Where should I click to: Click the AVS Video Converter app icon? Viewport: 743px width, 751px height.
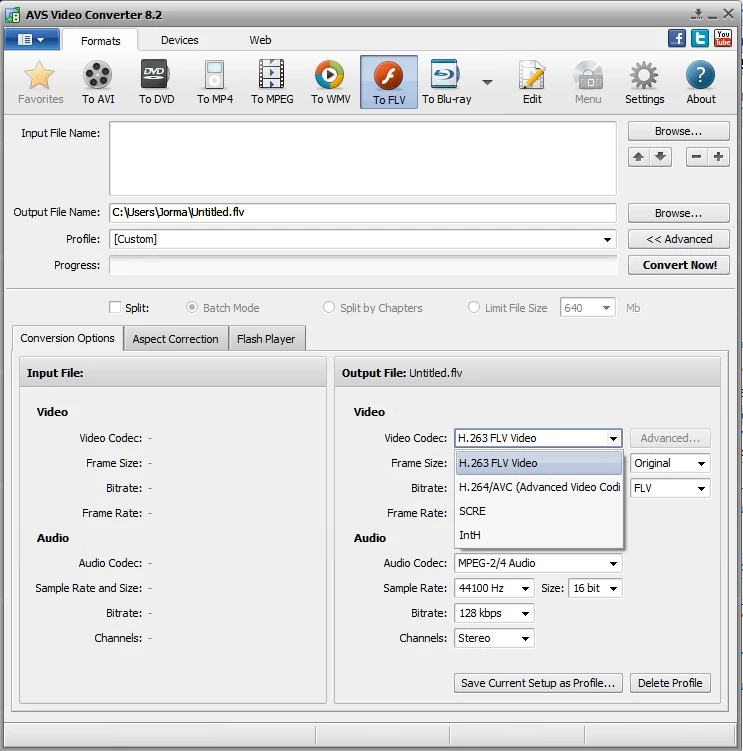(13, 15)
